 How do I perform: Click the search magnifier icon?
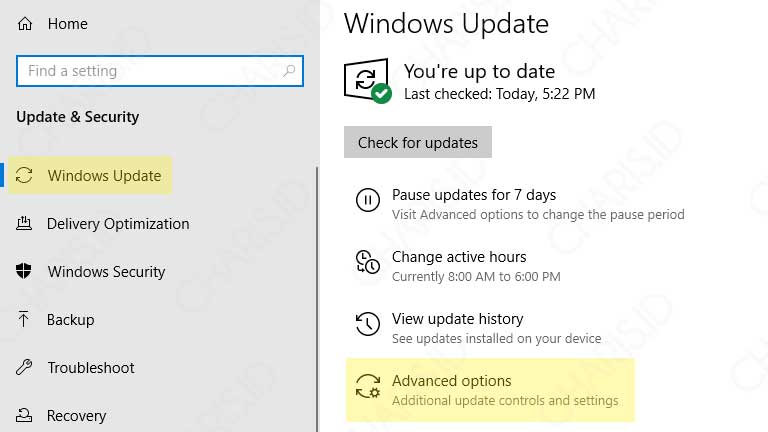289,71
